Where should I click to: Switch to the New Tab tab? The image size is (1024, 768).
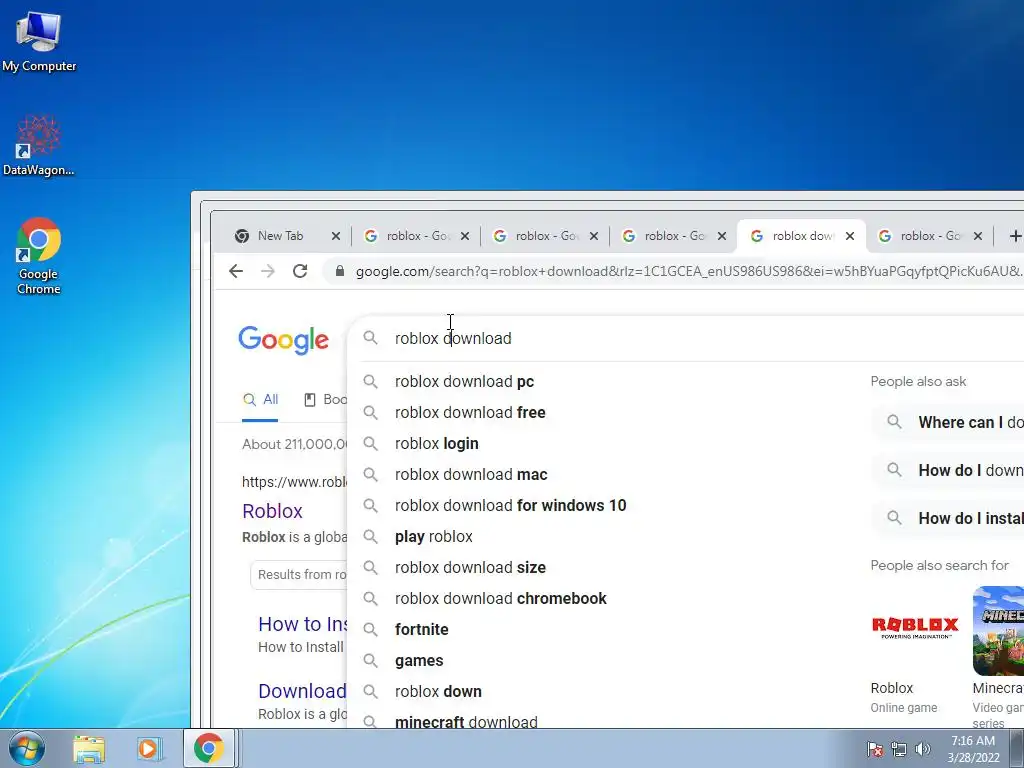280,236
